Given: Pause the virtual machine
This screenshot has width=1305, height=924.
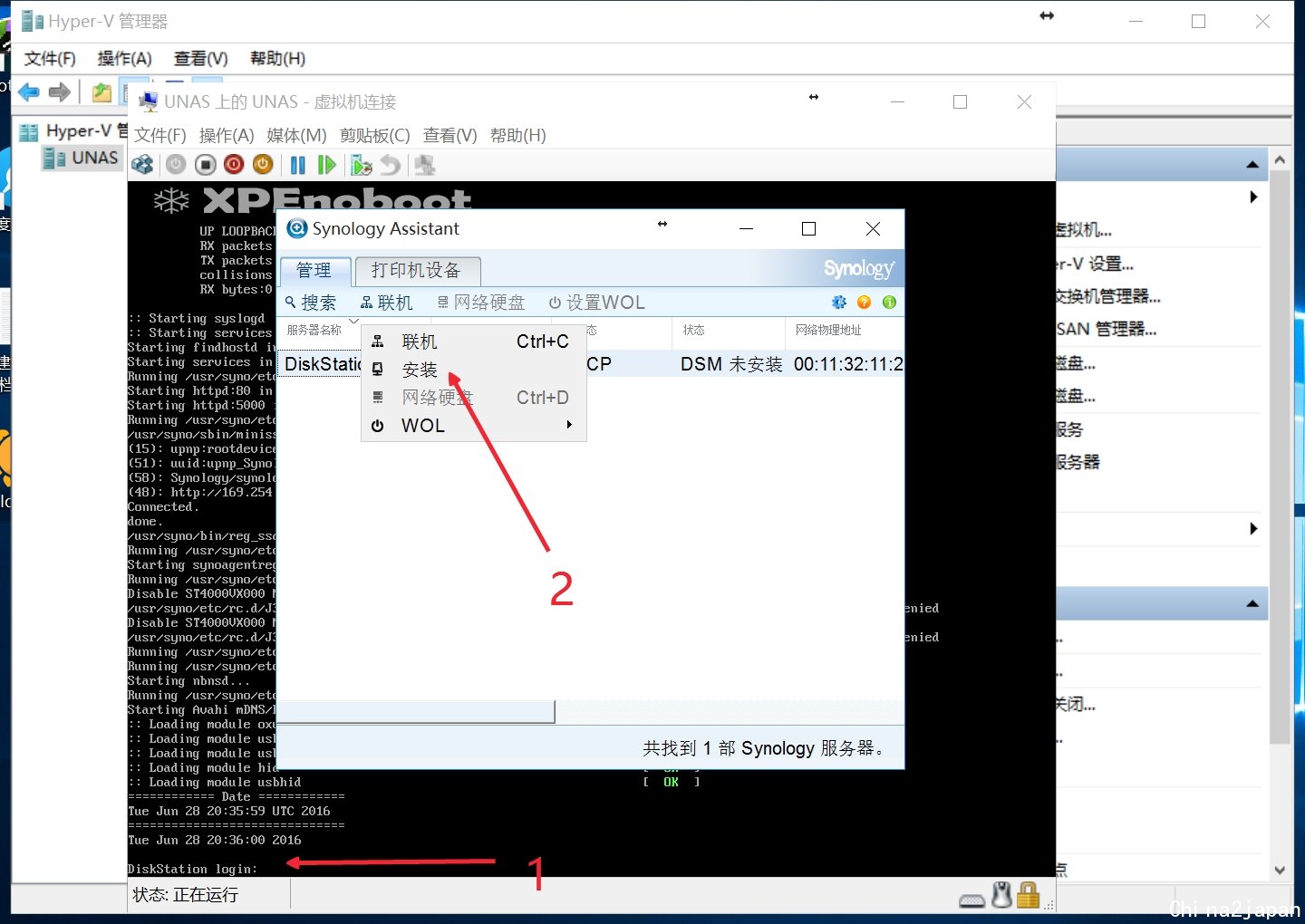Looking at the screenshot, I should click(x=297, y=165).
